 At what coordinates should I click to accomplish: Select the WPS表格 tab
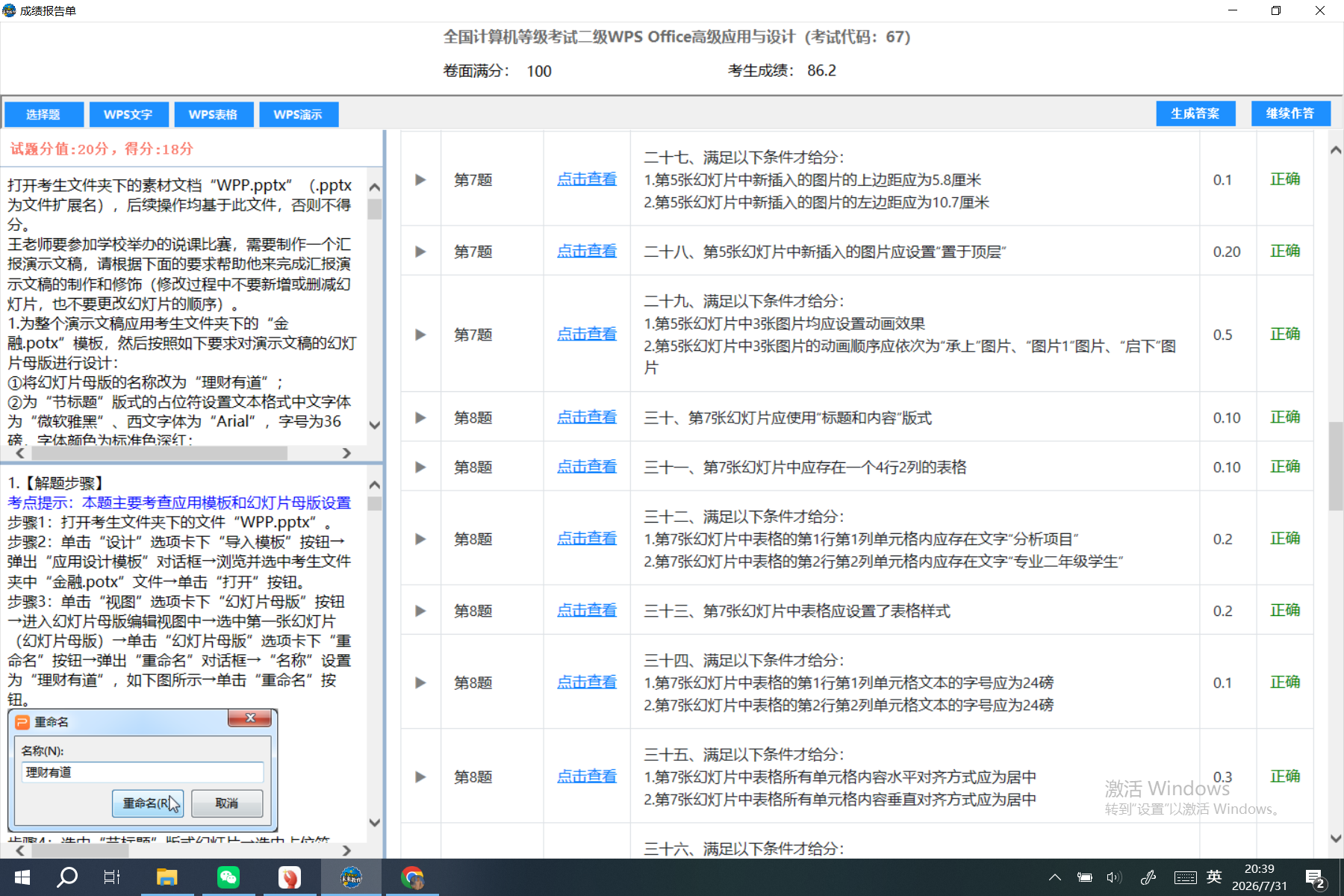click(x=214, y=114)
